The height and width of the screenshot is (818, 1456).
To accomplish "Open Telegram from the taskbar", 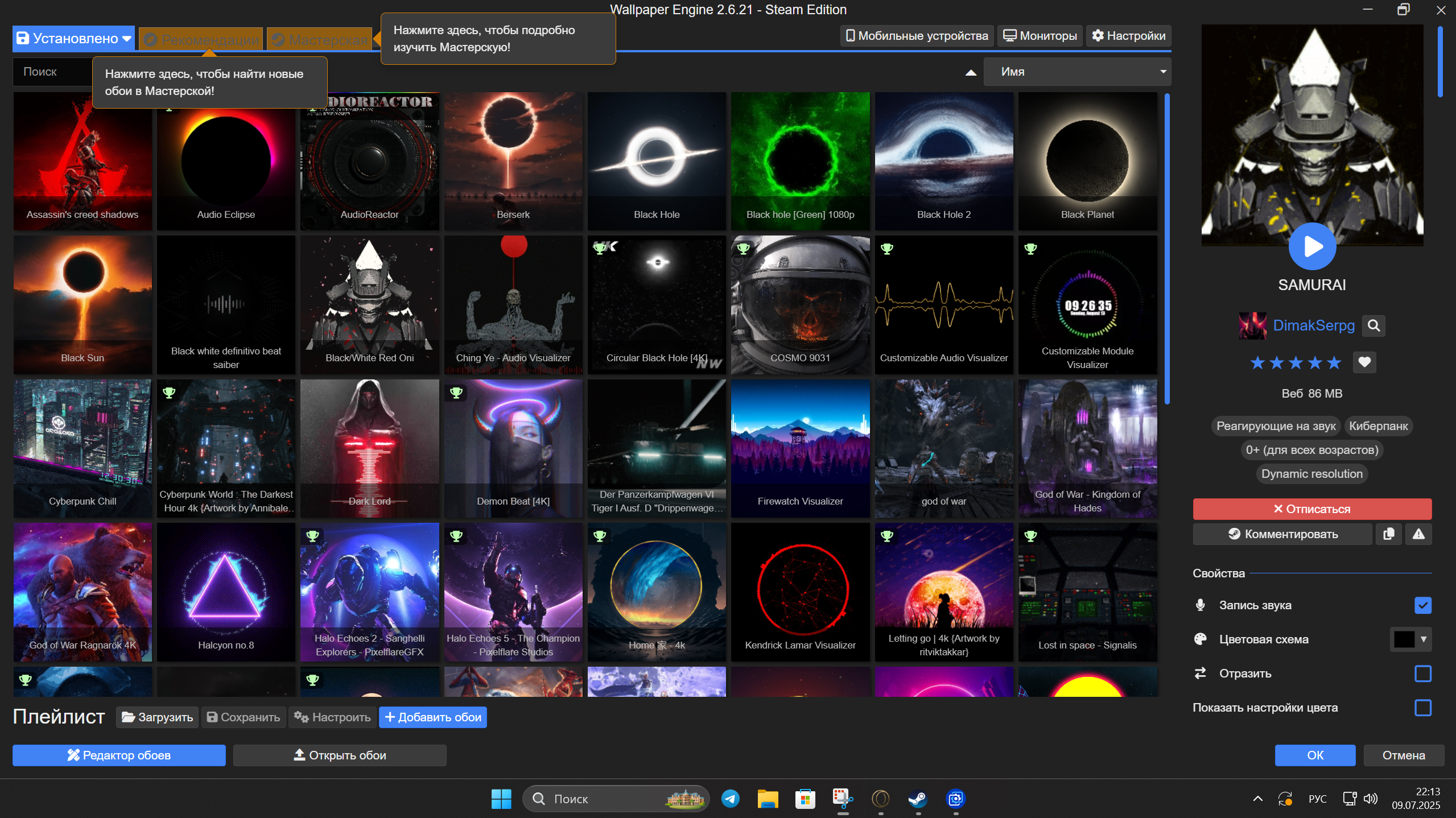I will [730, 799].
